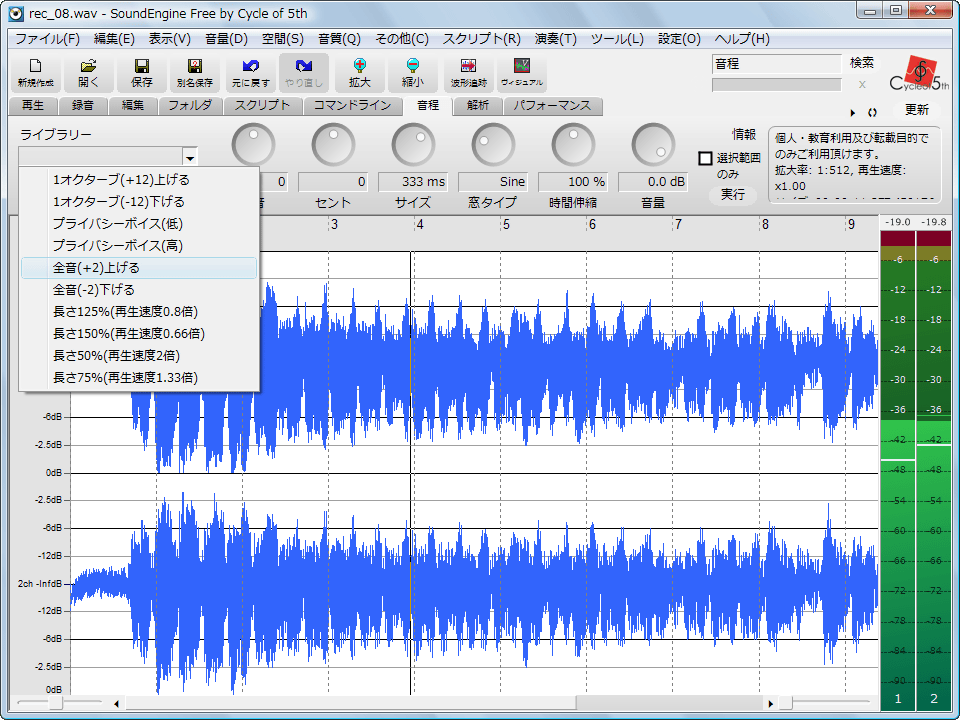The width and height of the screenshot is (960, 720).
Task: Select 1オクターブ(-12)下げる from the list
Action: pyautogui.click(x=138, y=202)
